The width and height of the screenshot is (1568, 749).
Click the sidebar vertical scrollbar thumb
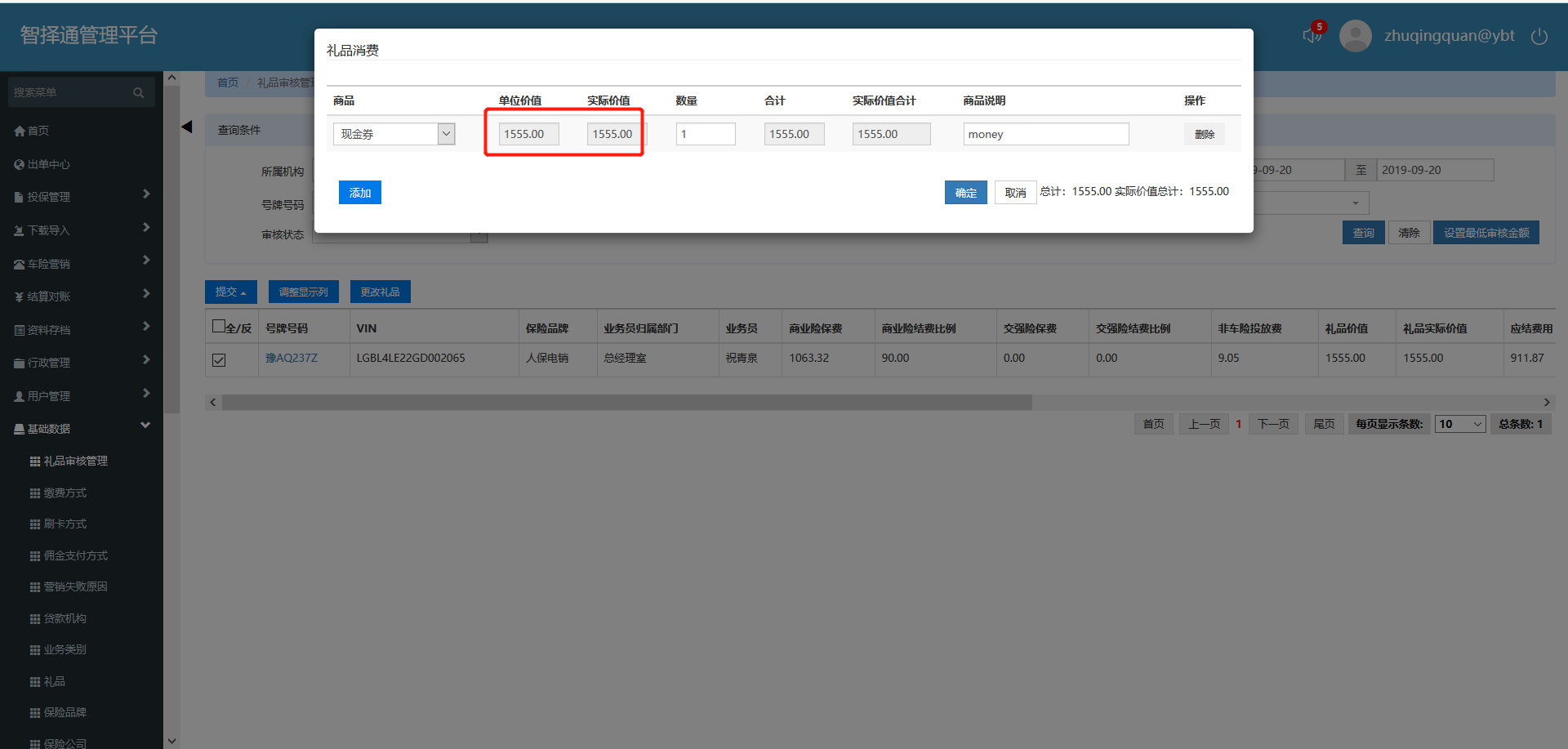(171, 249)
